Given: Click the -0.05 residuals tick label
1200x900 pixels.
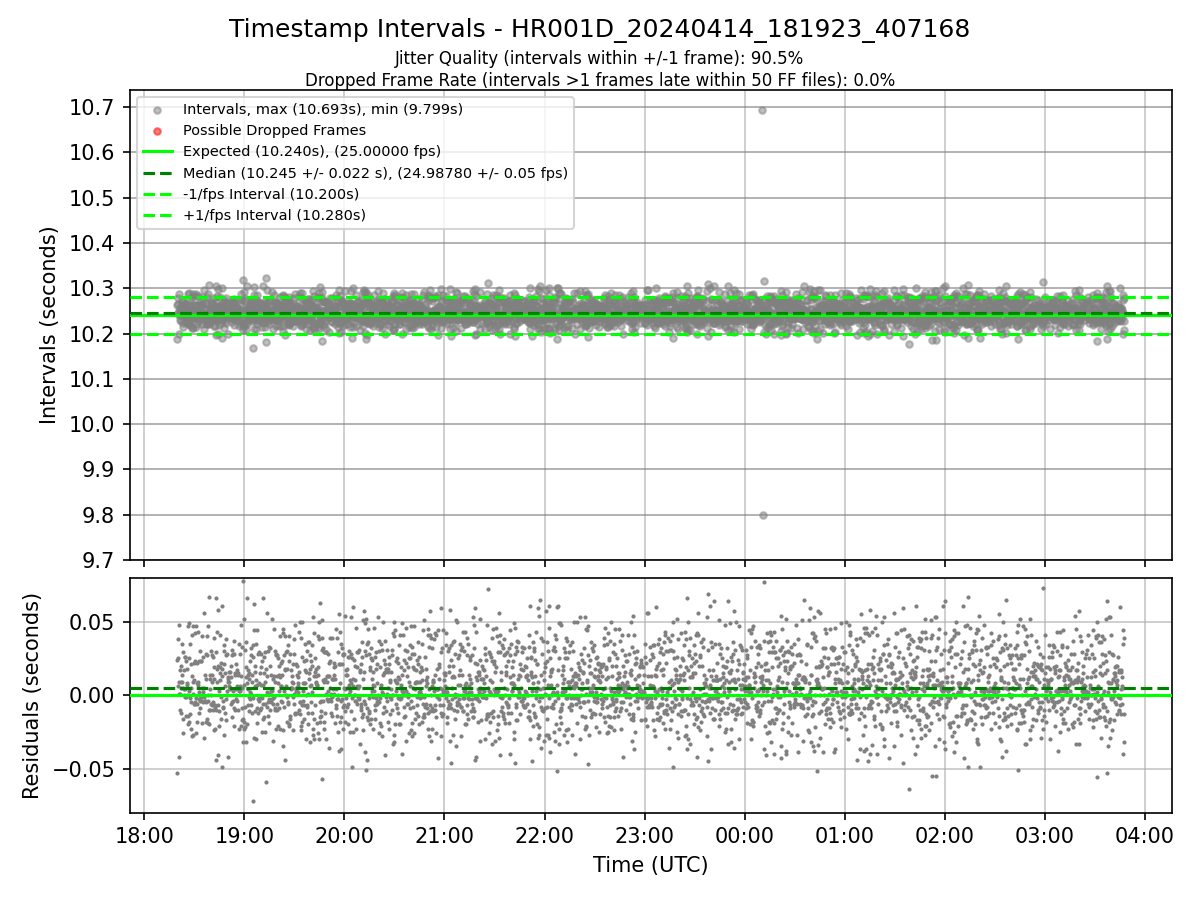Looking at the screenshot, I should 84,769.
